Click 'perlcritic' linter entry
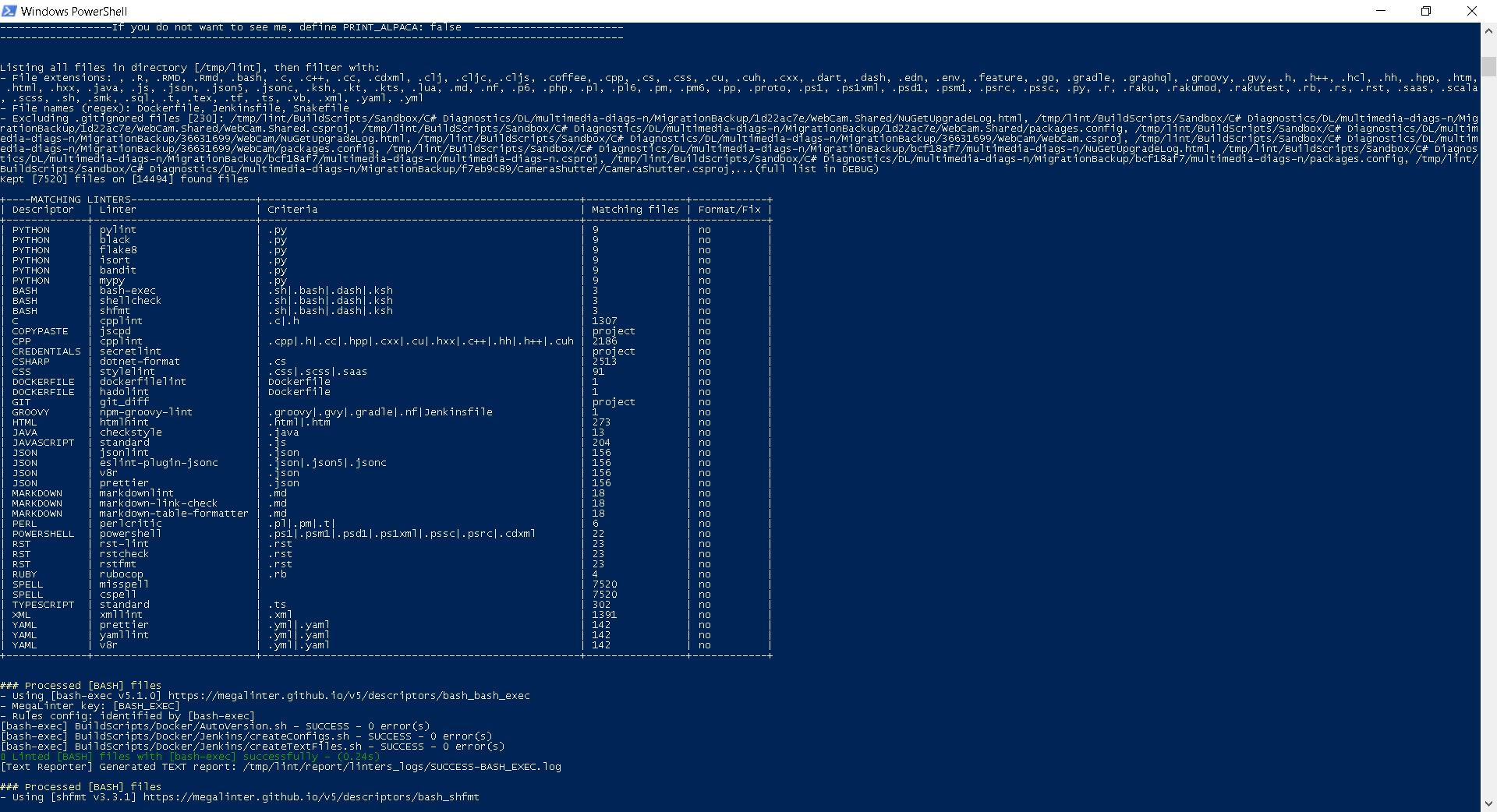The image size is (1497, 812). click(x=130, y=524)
